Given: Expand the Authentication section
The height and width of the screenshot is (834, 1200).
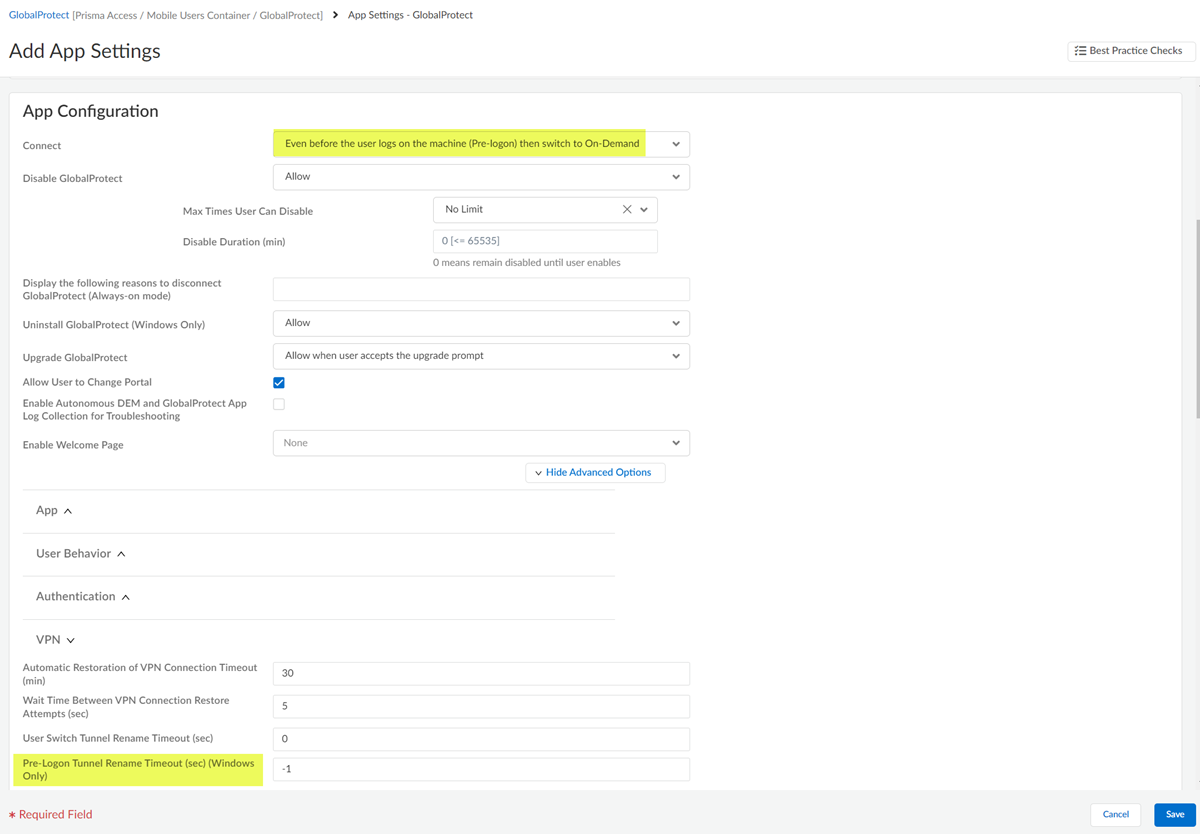Looking at the screenshot, I should [x=83, y=597].
